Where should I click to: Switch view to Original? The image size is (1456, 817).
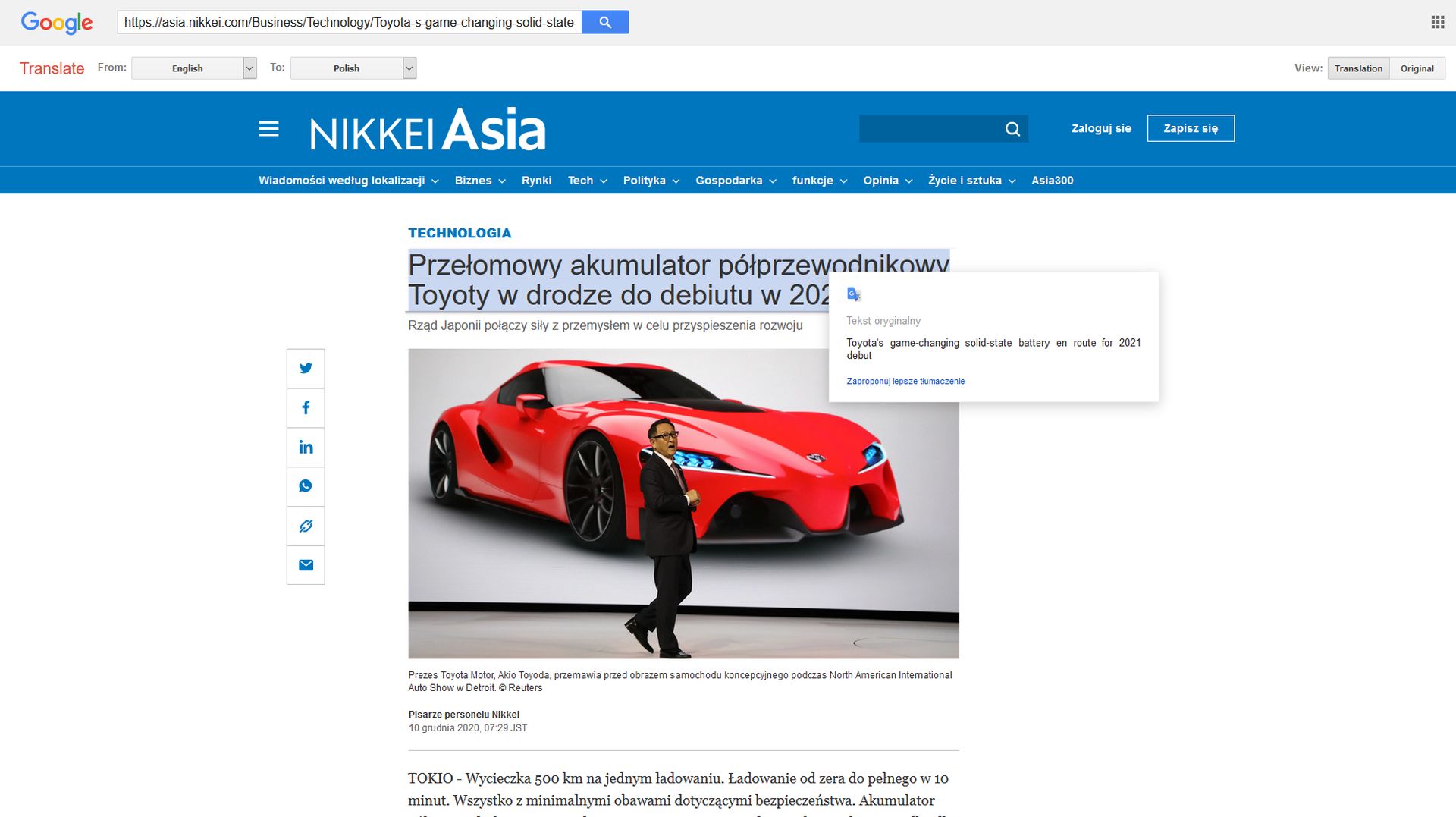click(x=1417, y=68)
